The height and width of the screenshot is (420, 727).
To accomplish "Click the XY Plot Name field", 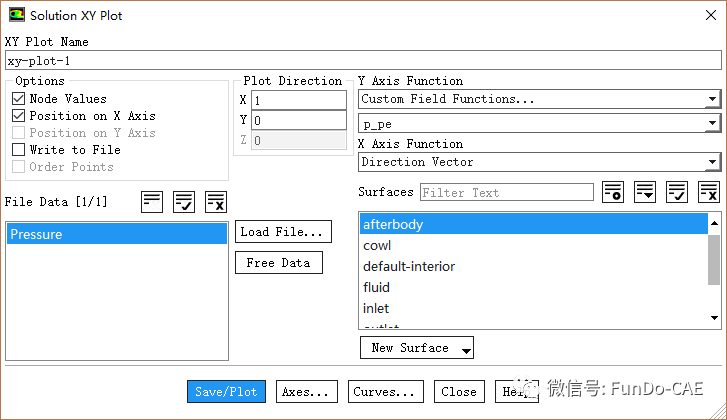I will point(362,60).
